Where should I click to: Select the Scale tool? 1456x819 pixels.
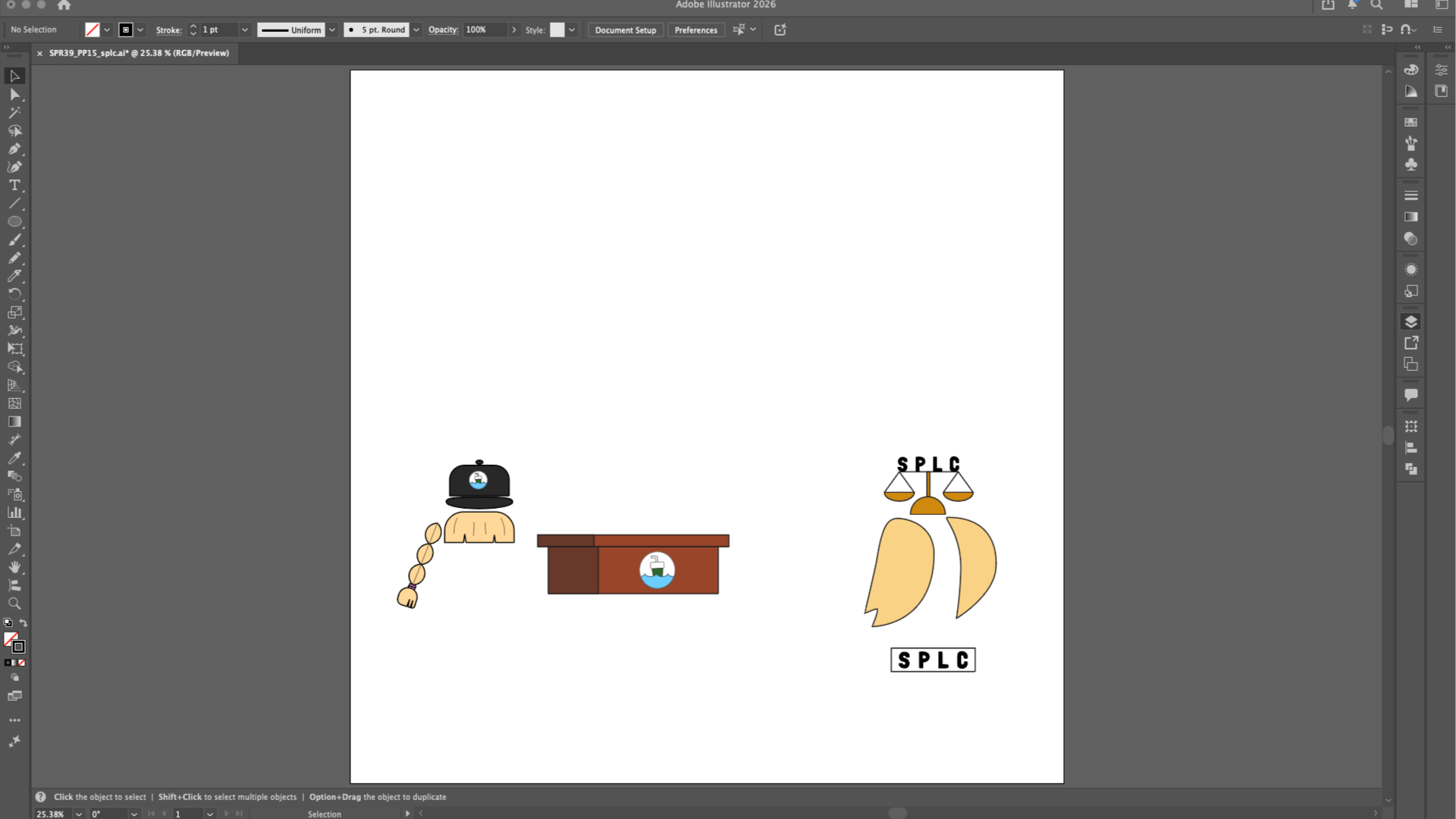click(x=14, y=312)
